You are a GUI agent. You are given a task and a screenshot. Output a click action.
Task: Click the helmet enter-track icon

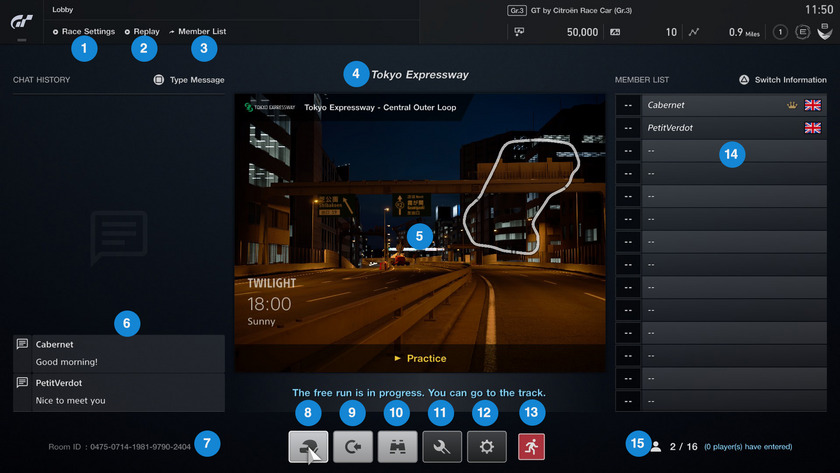[x=308, y=447]
